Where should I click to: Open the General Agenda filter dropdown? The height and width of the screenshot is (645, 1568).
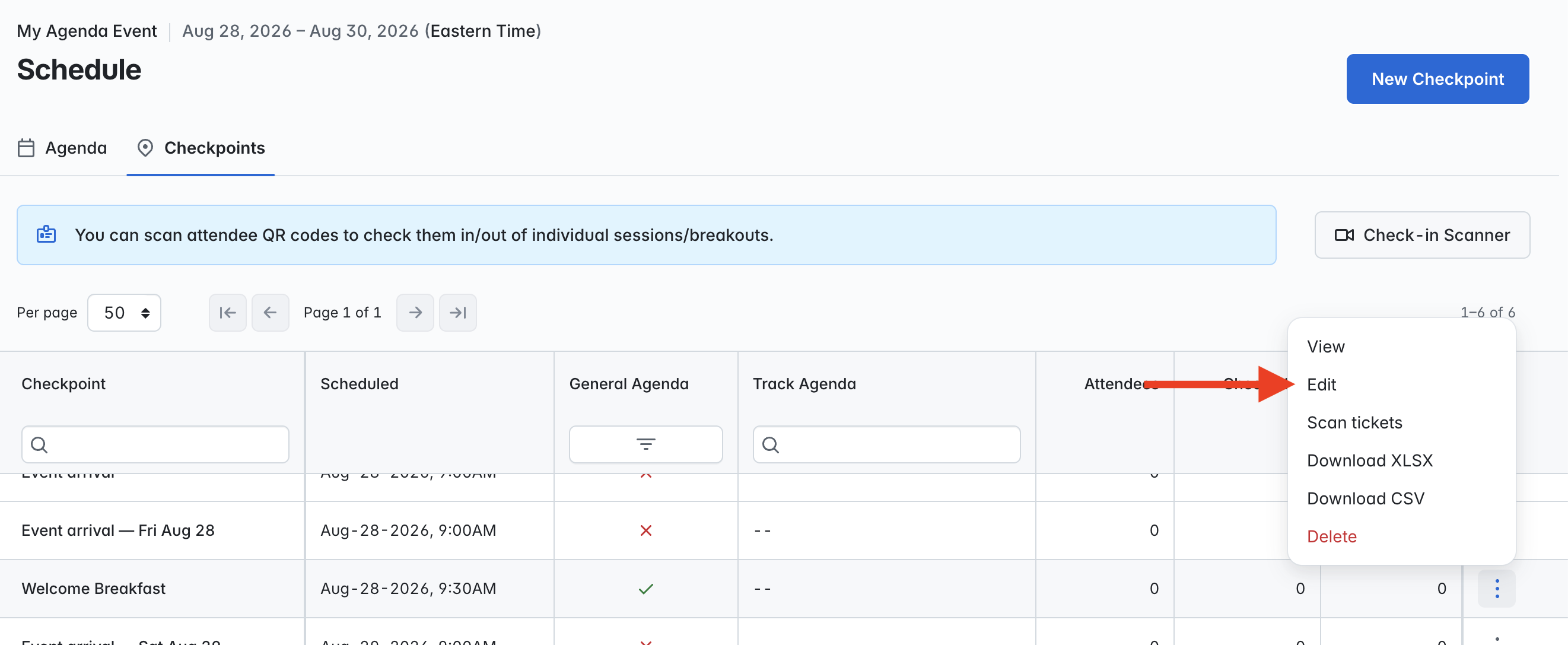pyautogui.click(x=646, y=444)
